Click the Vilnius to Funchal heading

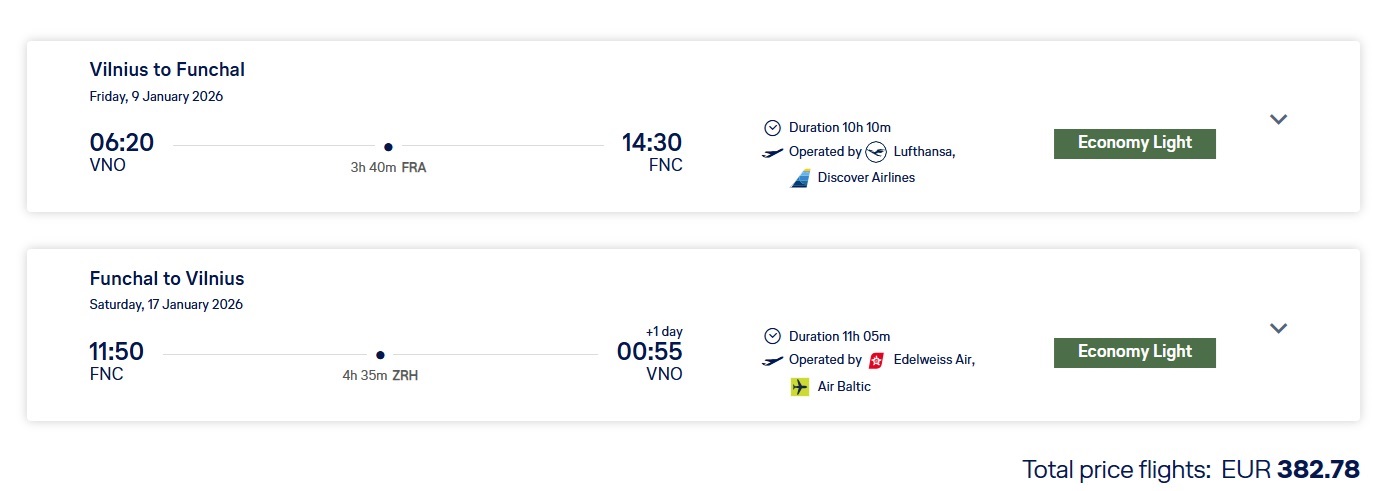[167, 70]
